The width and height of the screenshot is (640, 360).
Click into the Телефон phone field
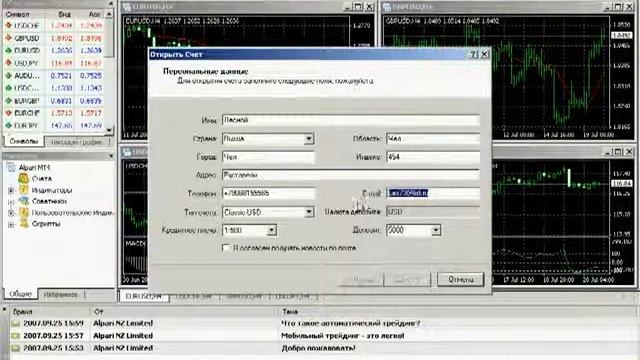(269, 193)
